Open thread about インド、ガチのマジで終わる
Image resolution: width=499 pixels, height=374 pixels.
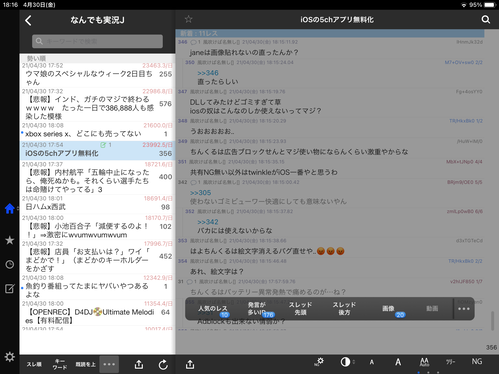[x=97, y=104]
